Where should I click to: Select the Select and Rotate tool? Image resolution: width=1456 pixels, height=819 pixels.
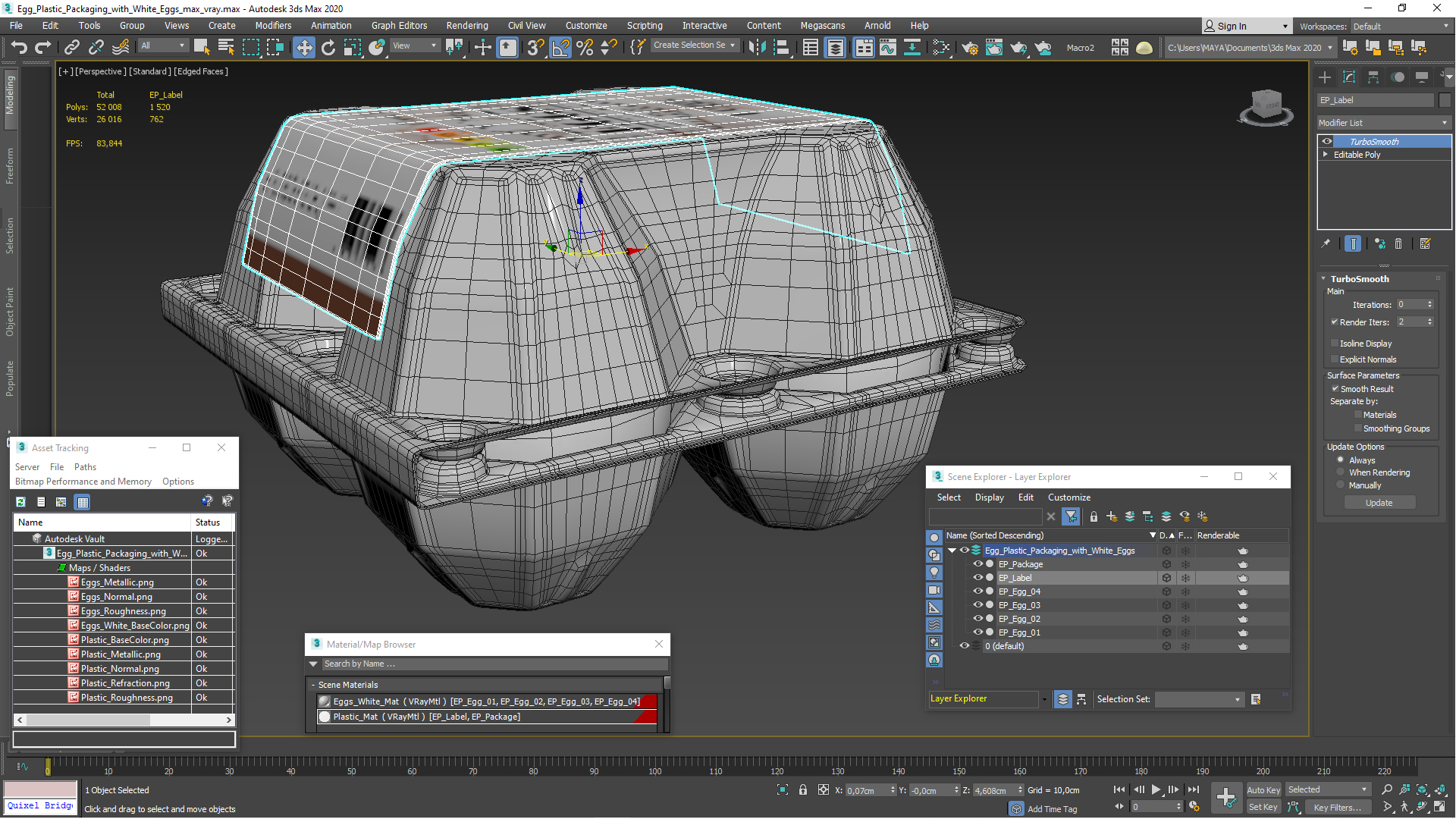pos(328,47)
